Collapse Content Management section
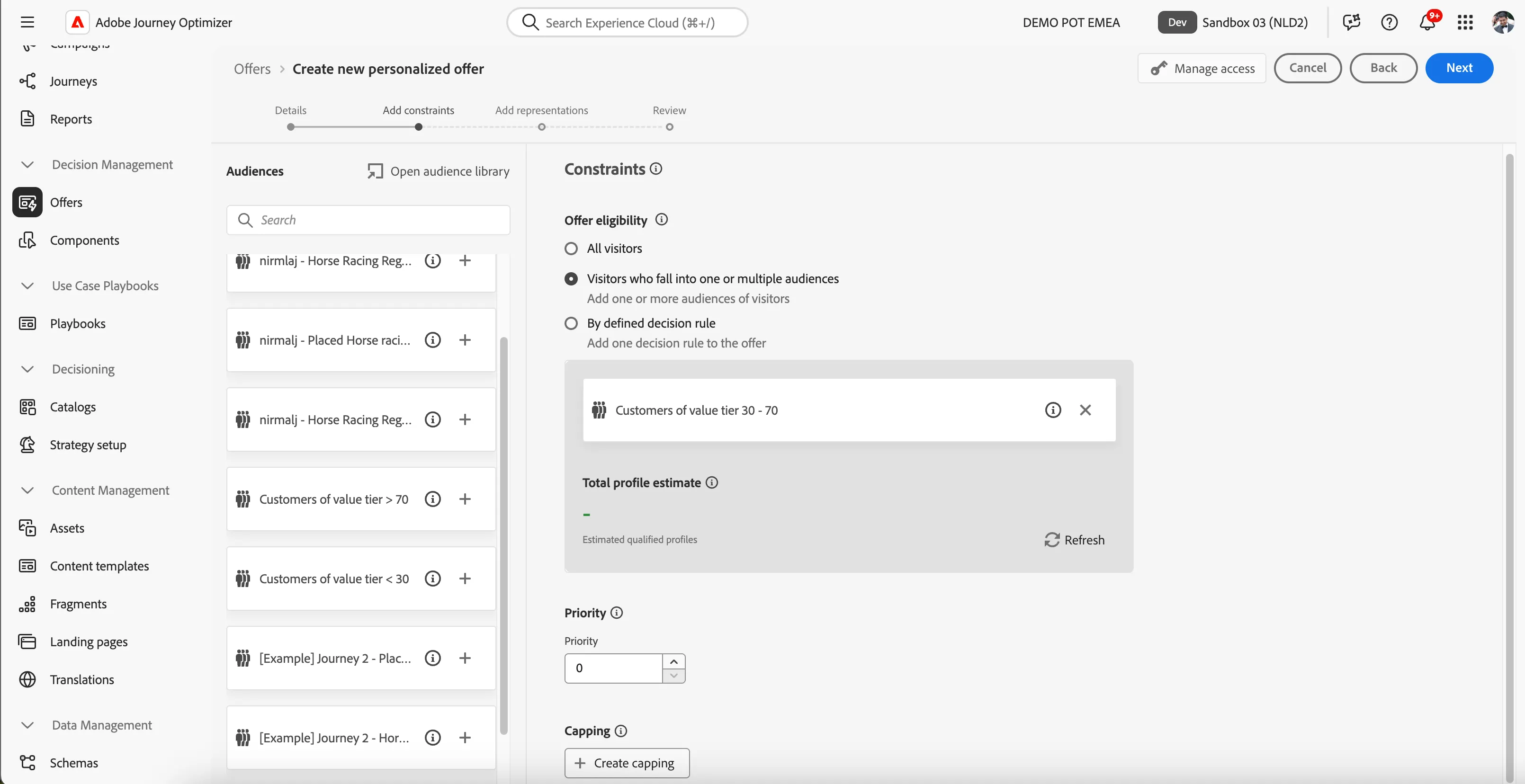Image resolution: width=1525 pixels, height=784 pixels. [x=27, y=490]
